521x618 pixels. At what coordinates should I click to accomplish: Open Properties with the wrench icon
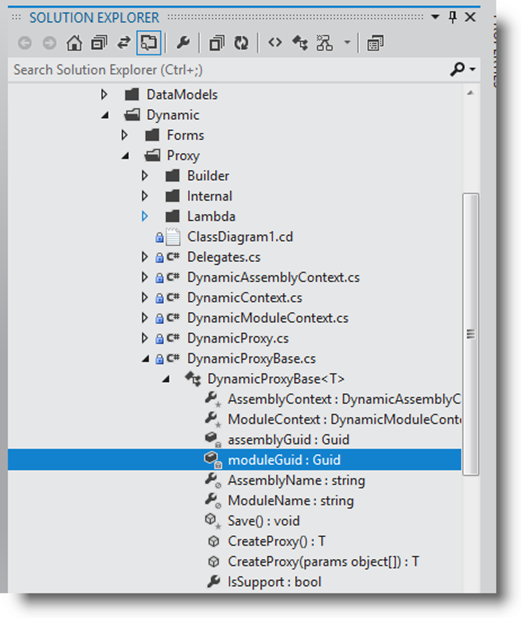[x=183, y=43]
